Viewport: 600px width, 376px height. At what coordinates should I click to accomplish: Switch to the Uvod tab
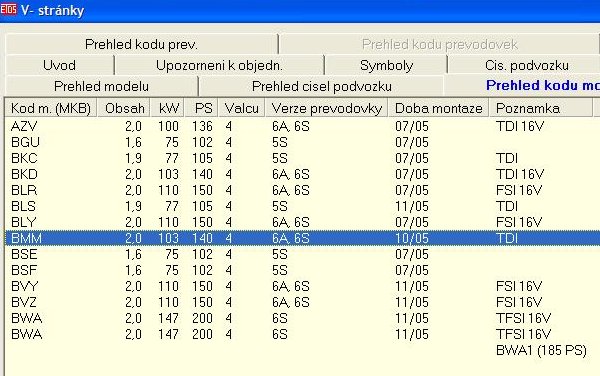point(59,65)
